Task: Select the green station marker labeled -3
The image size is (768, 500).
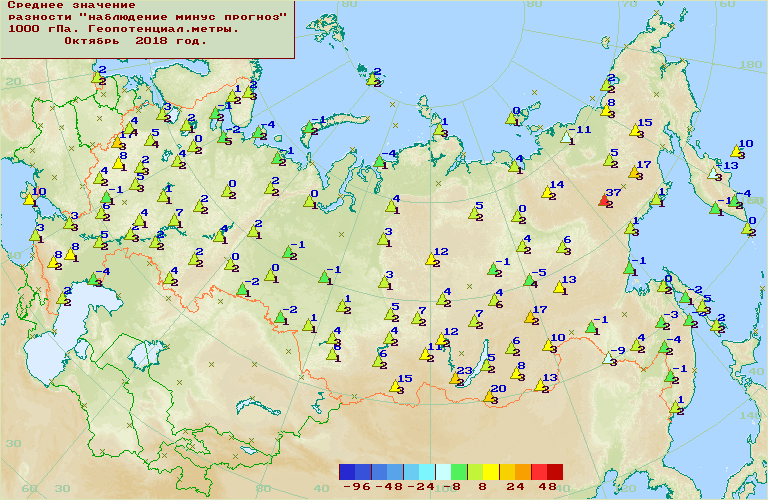Action: pos(662,322)
